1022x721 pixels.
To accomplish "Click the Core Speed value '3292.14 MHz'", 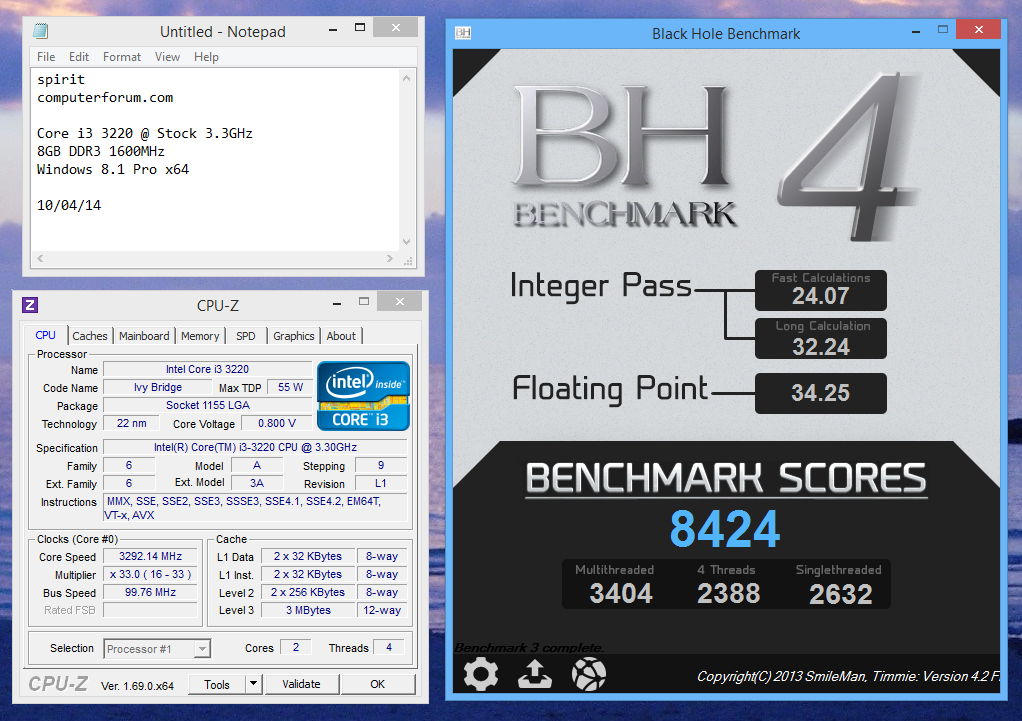I will click(151, 557).
